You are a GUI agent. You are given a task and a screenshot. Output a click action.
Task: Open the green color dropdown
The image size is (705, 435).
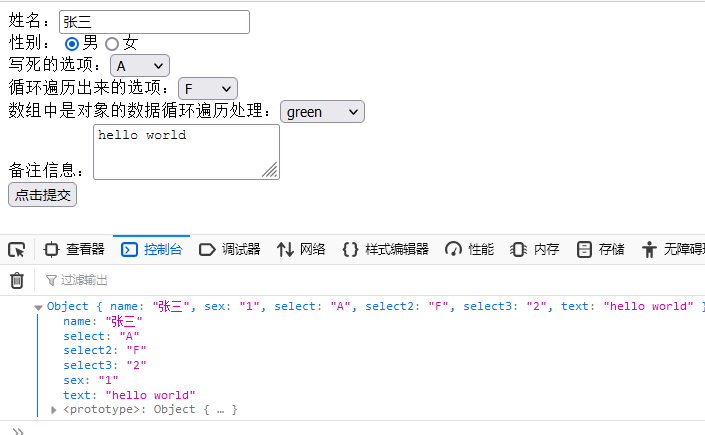[322, 112]
